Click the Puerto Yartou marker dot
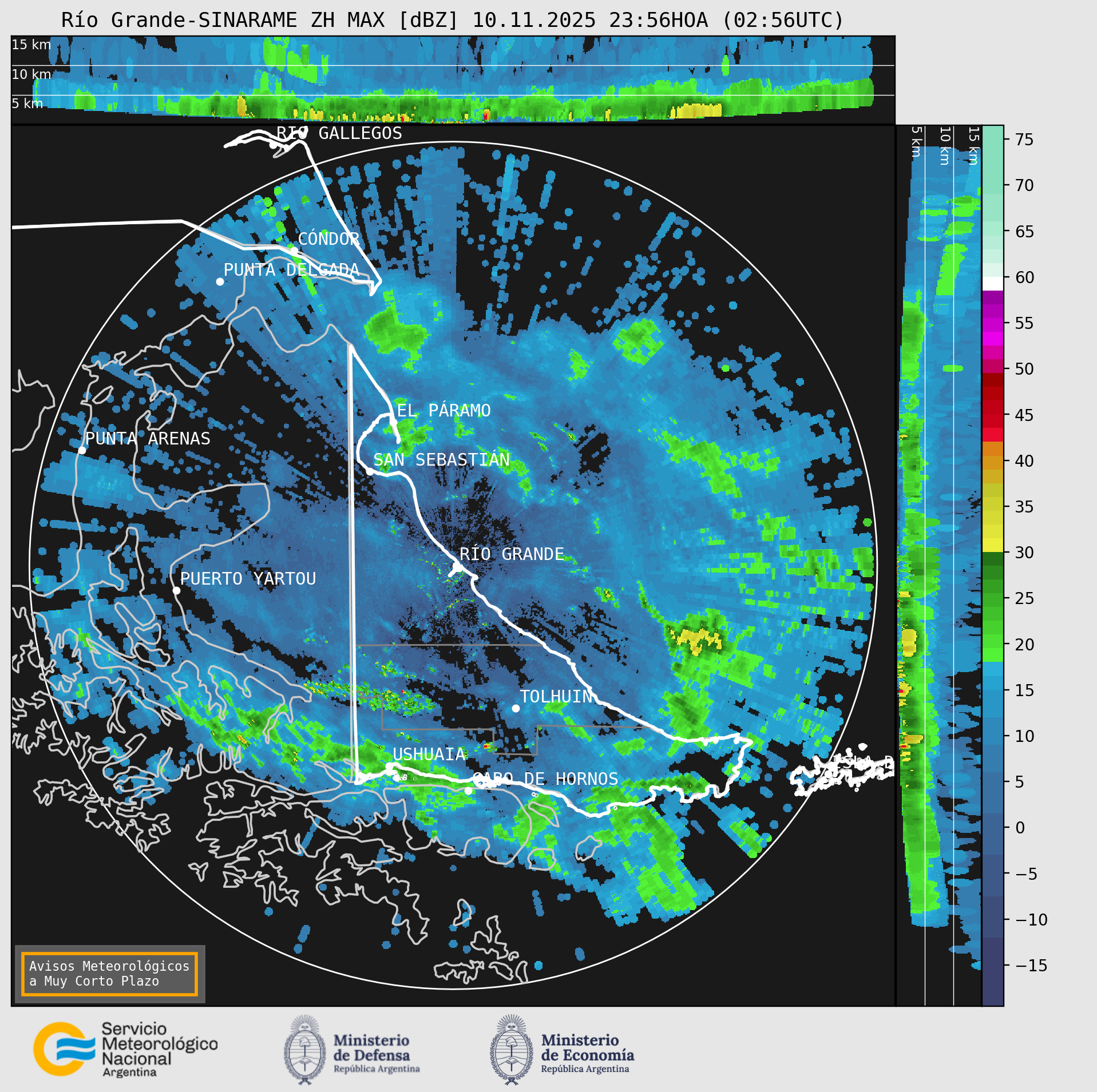This screenshot has height=1092, width=1097. [x=176, y=590]
